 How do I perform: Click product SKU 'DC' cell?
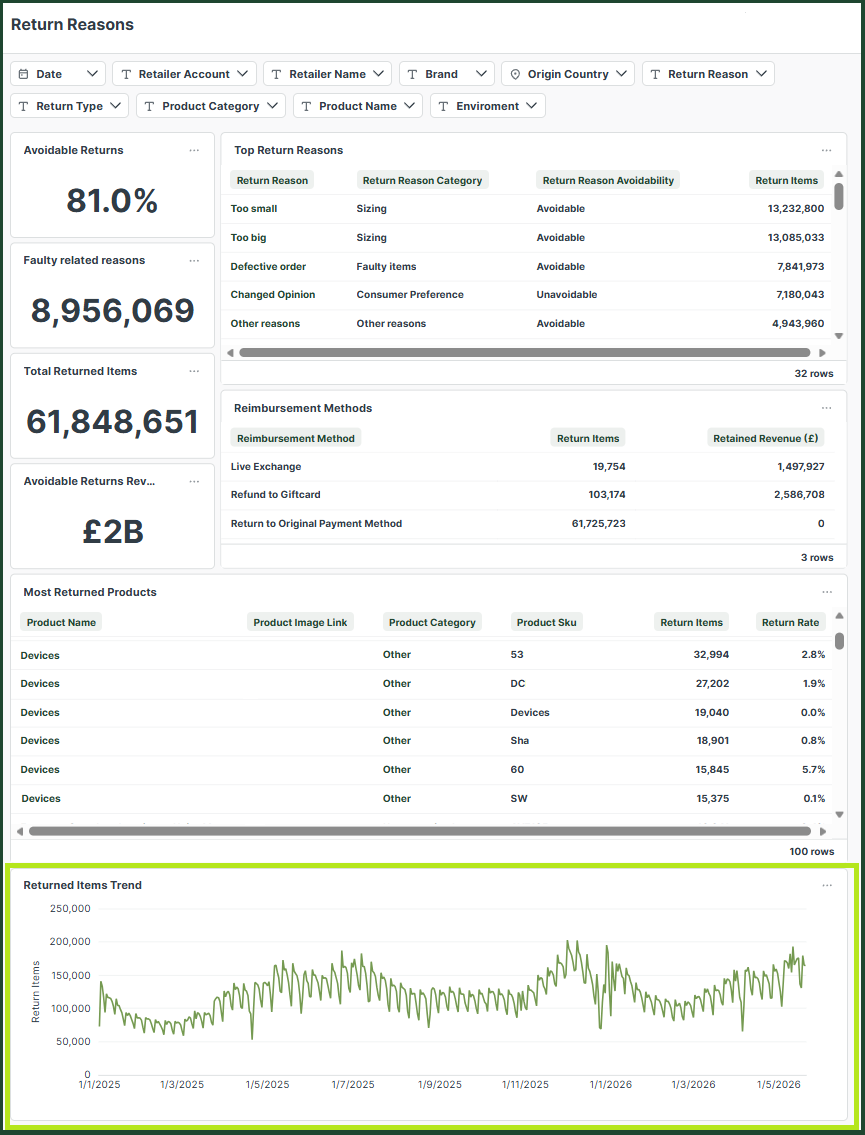coord(518,684)
